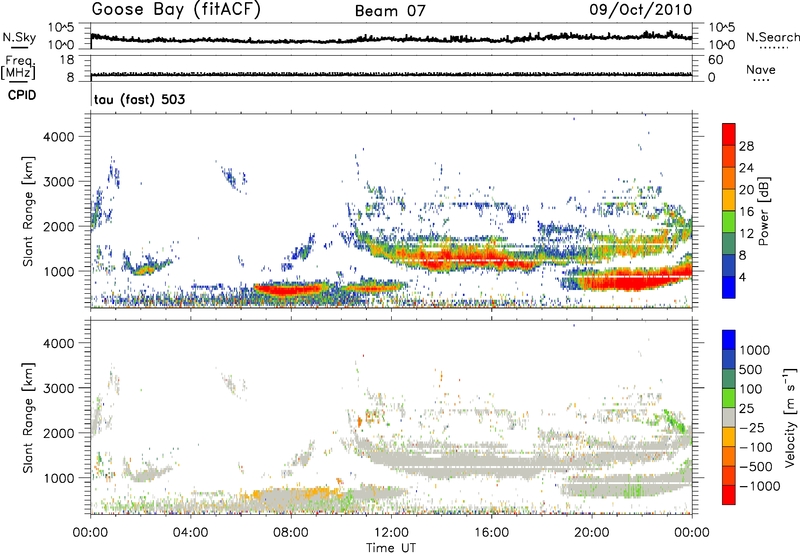This screenshot has height=554, width=800.
Task: Select the "Freq. [MHz]" axis label
Action: tap(18, 68)
